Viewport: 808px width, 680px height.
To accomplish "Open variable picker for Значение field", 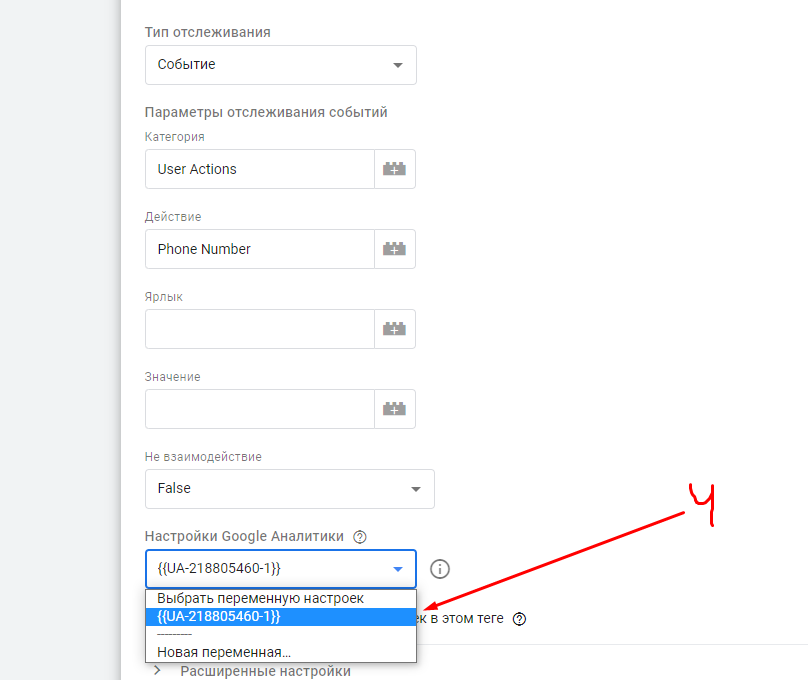I will 395,409.
